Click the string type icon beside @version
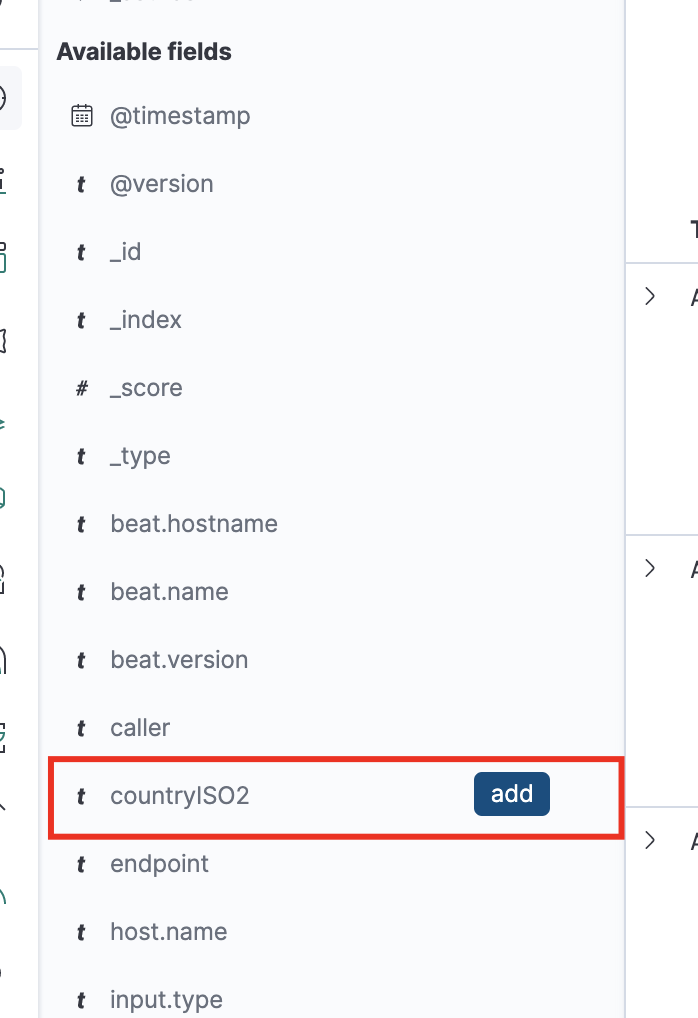The image size is (698, 1018). [x=81, y=184]
